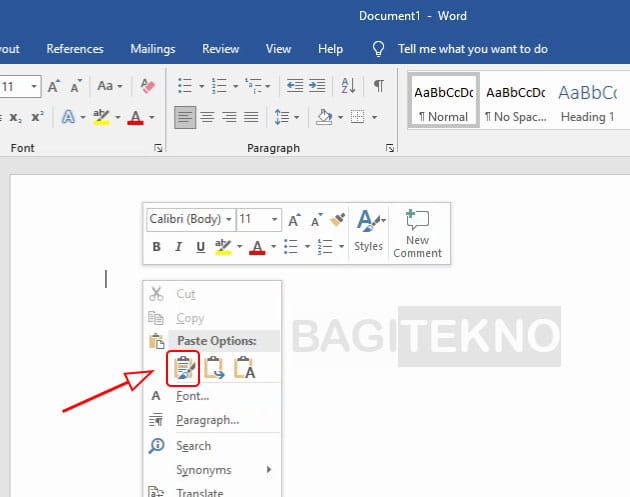This screenshot has width=630, height=497.
Task: Click the Numbering list icon in the ribbon
Action: (x=219, y=86)
